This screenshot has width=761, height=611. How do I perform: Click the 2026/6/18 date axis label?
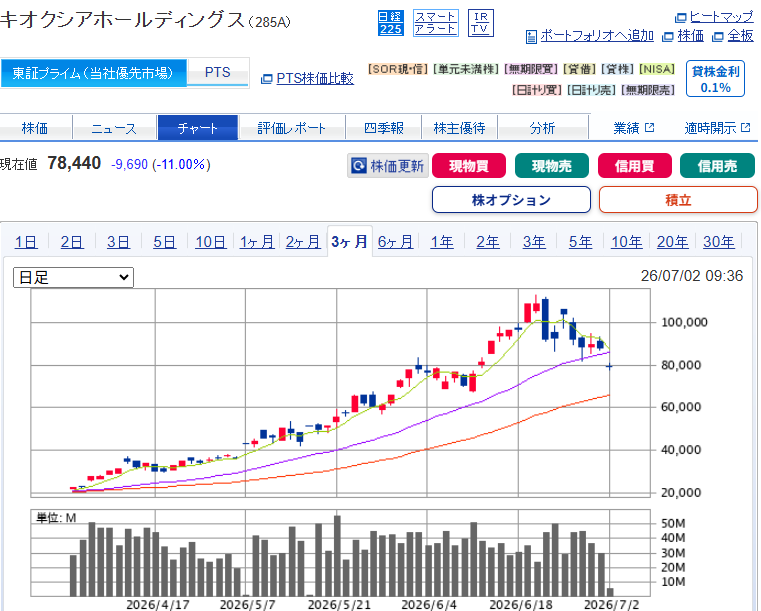click(x=520, y=605)
